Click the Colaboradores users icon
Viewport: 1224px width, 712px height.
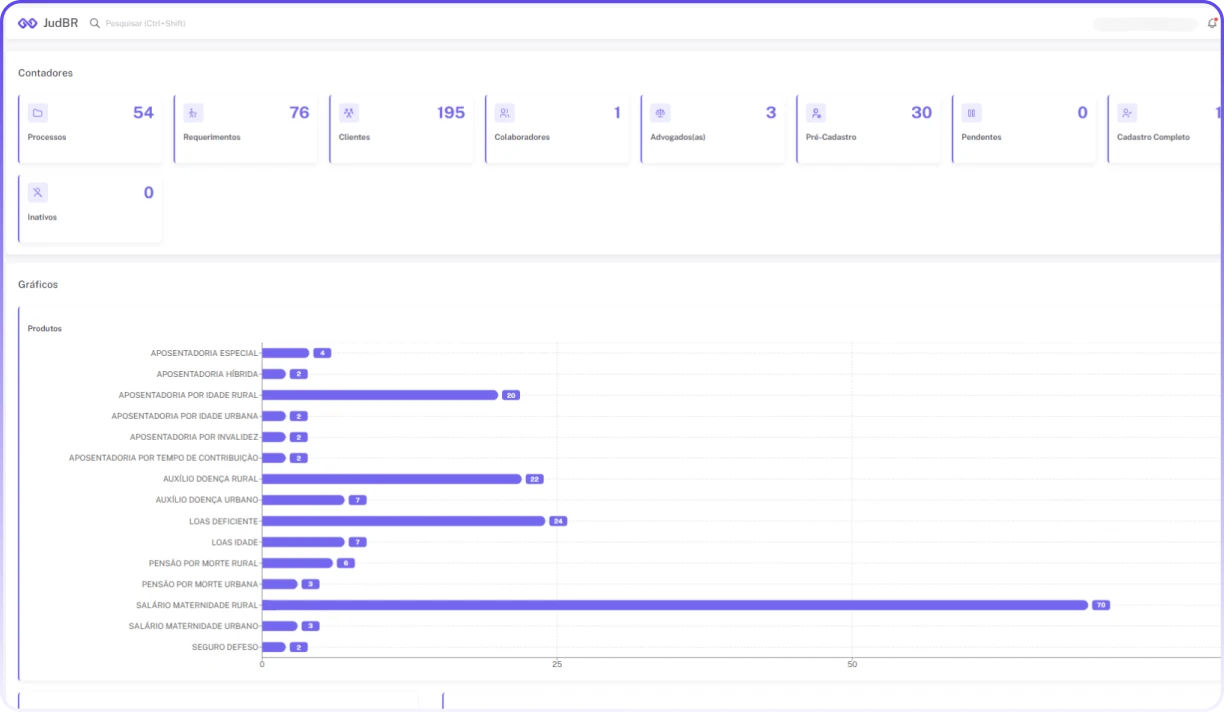(505, 113)
